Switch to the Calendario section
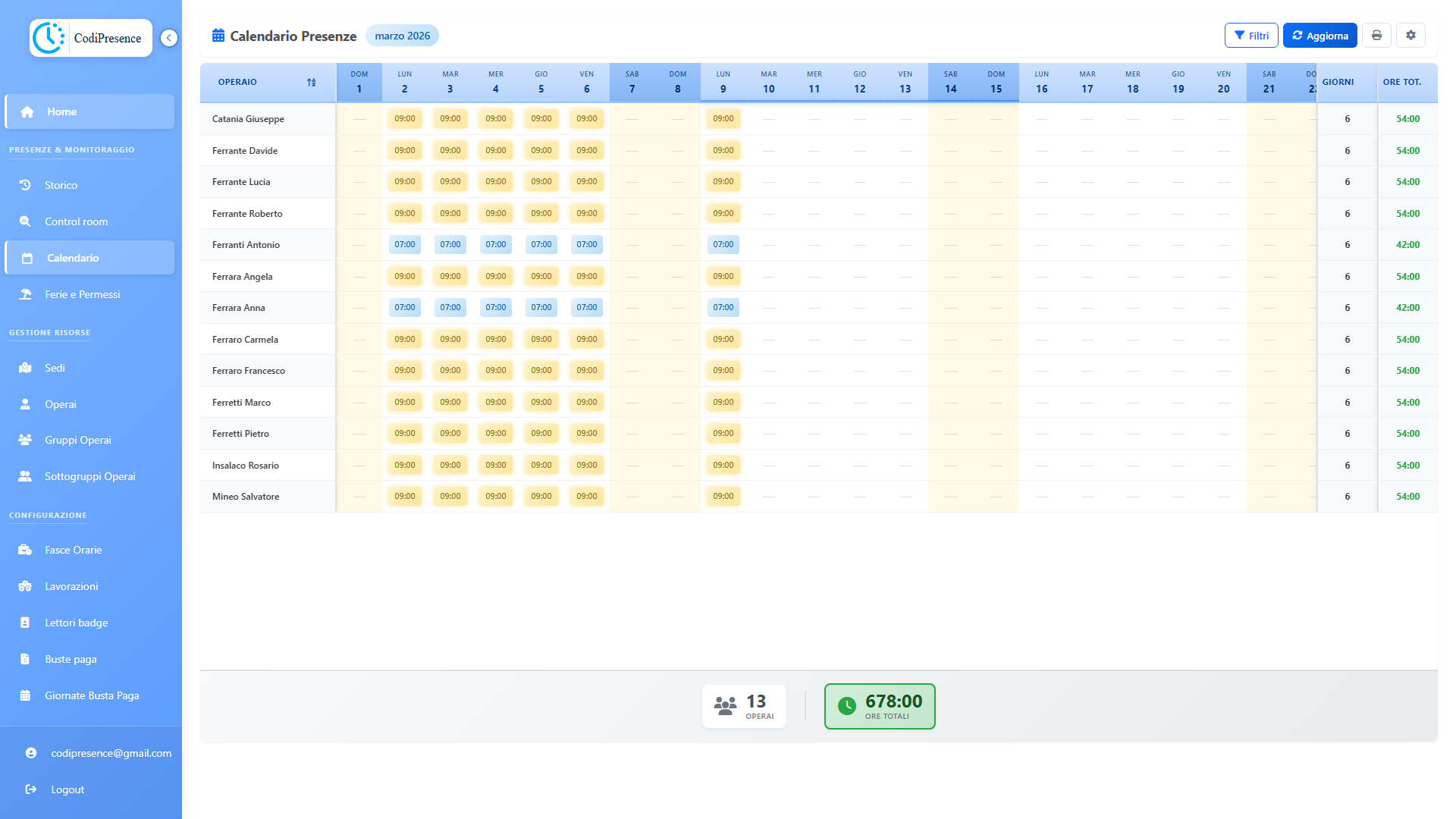The image size is (1456, 819). [73, 258]
